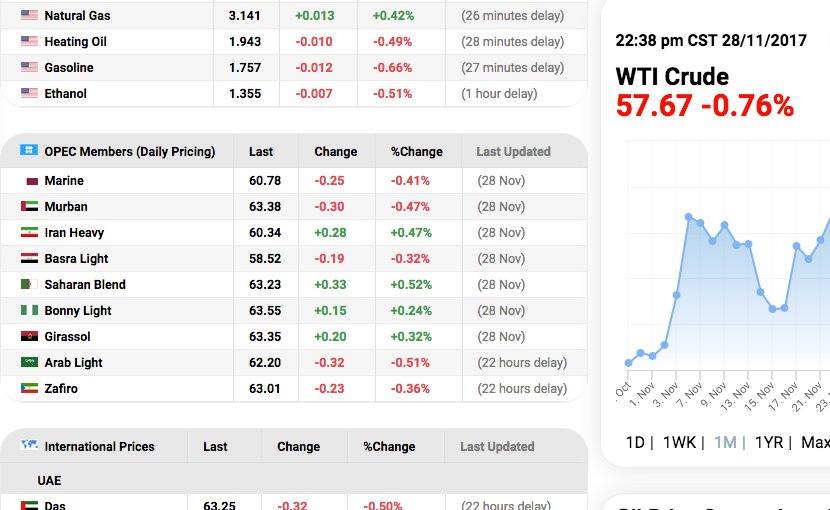Click the WTI Crude chart title

[x=672, y=77]
